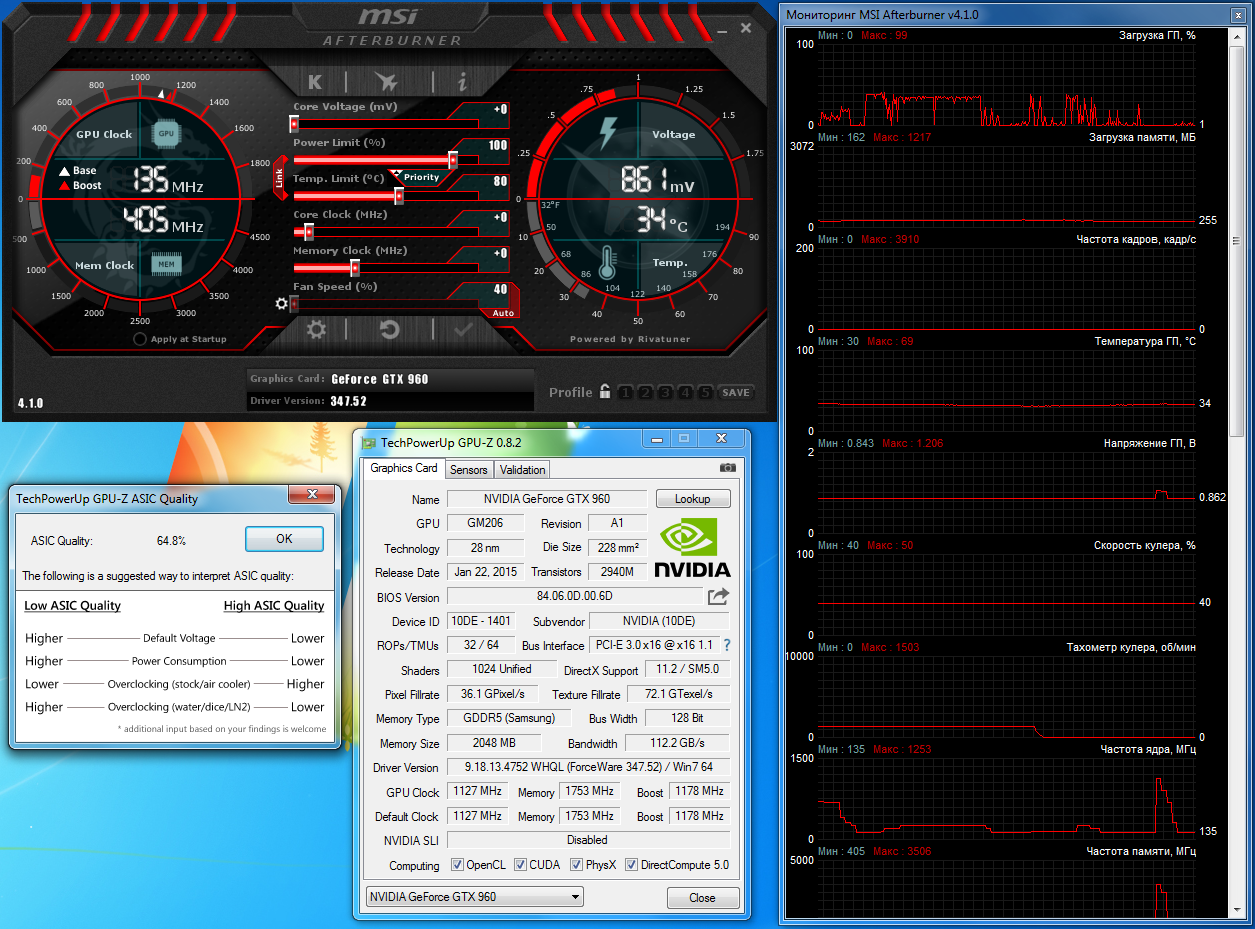Toggle the OpenCL checkbox
The height and width of the screenshot is (929, 1255).
tap(457, 865)
